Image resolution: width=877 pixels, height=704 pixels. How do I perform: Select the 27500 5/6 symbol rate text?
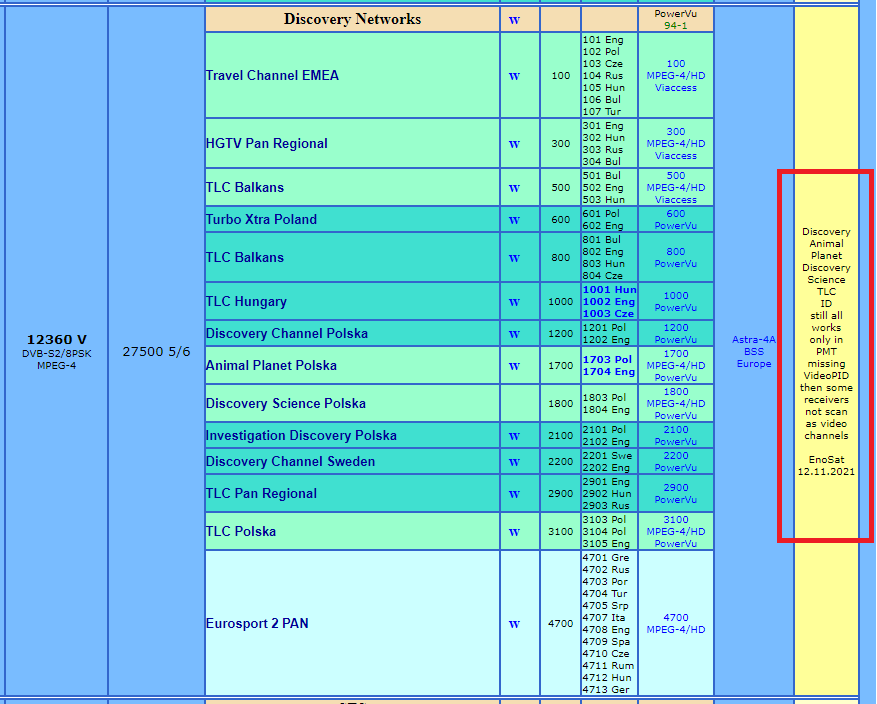[x=157, y=352]
